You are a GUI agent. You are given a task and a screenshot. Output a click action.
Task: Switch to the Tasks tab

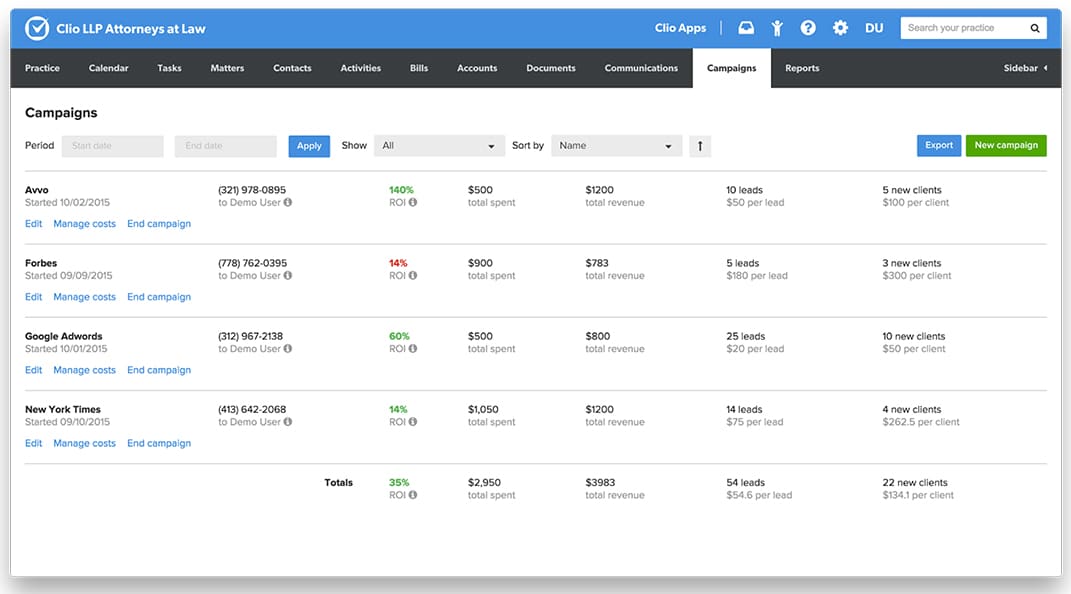[169, 68]
